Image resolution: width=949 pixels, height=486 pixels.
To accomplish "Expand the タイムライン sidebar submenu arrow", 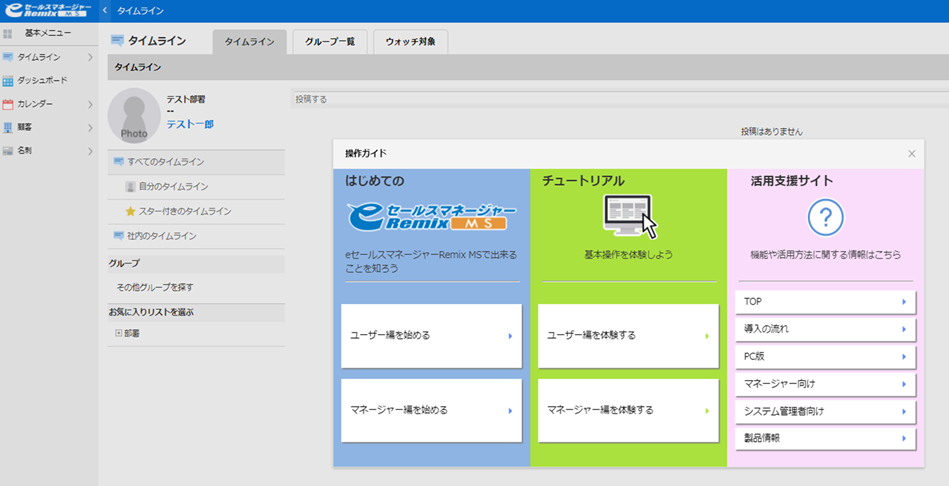I will [90, 57].
